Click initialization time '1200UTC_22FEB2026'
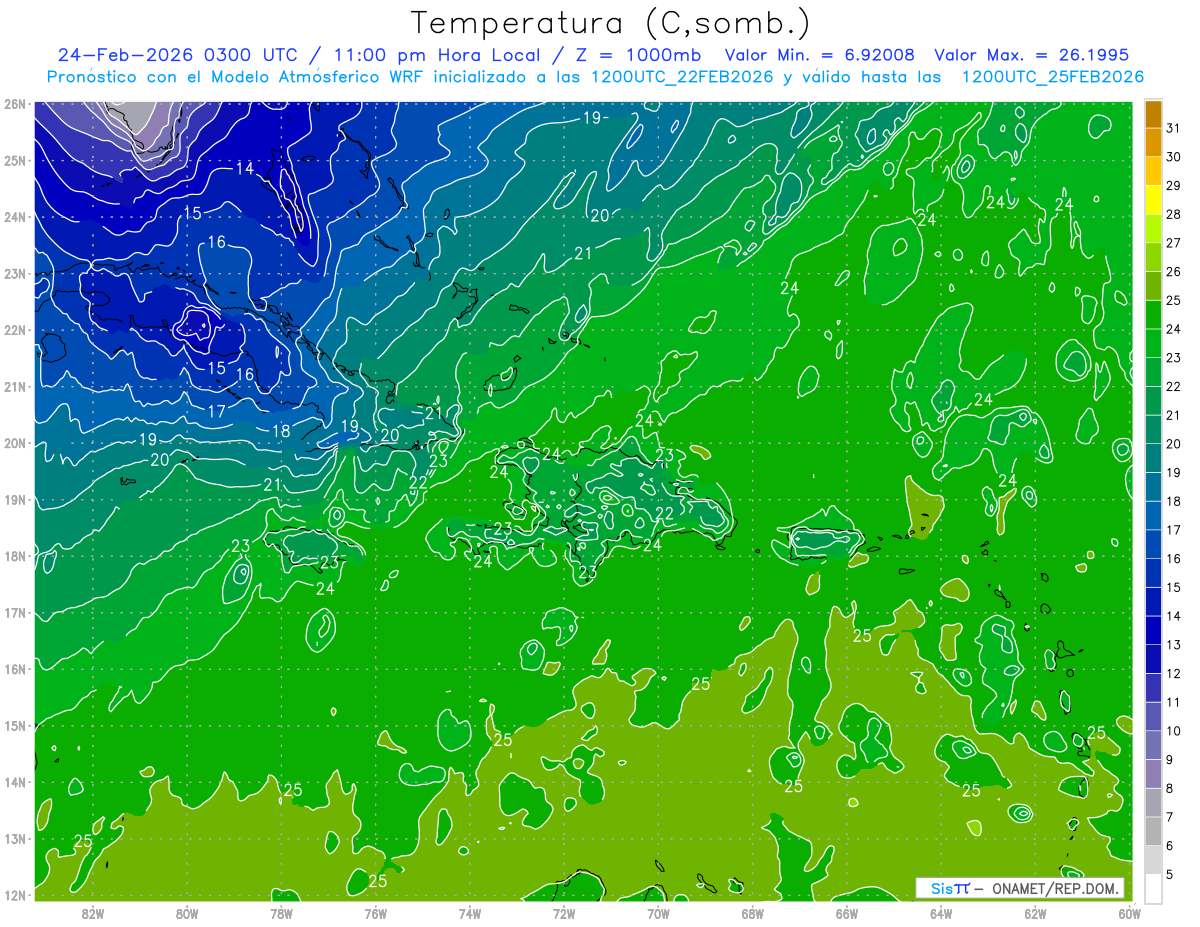Screen dimensions: 1200x927 tap(682, 77)
